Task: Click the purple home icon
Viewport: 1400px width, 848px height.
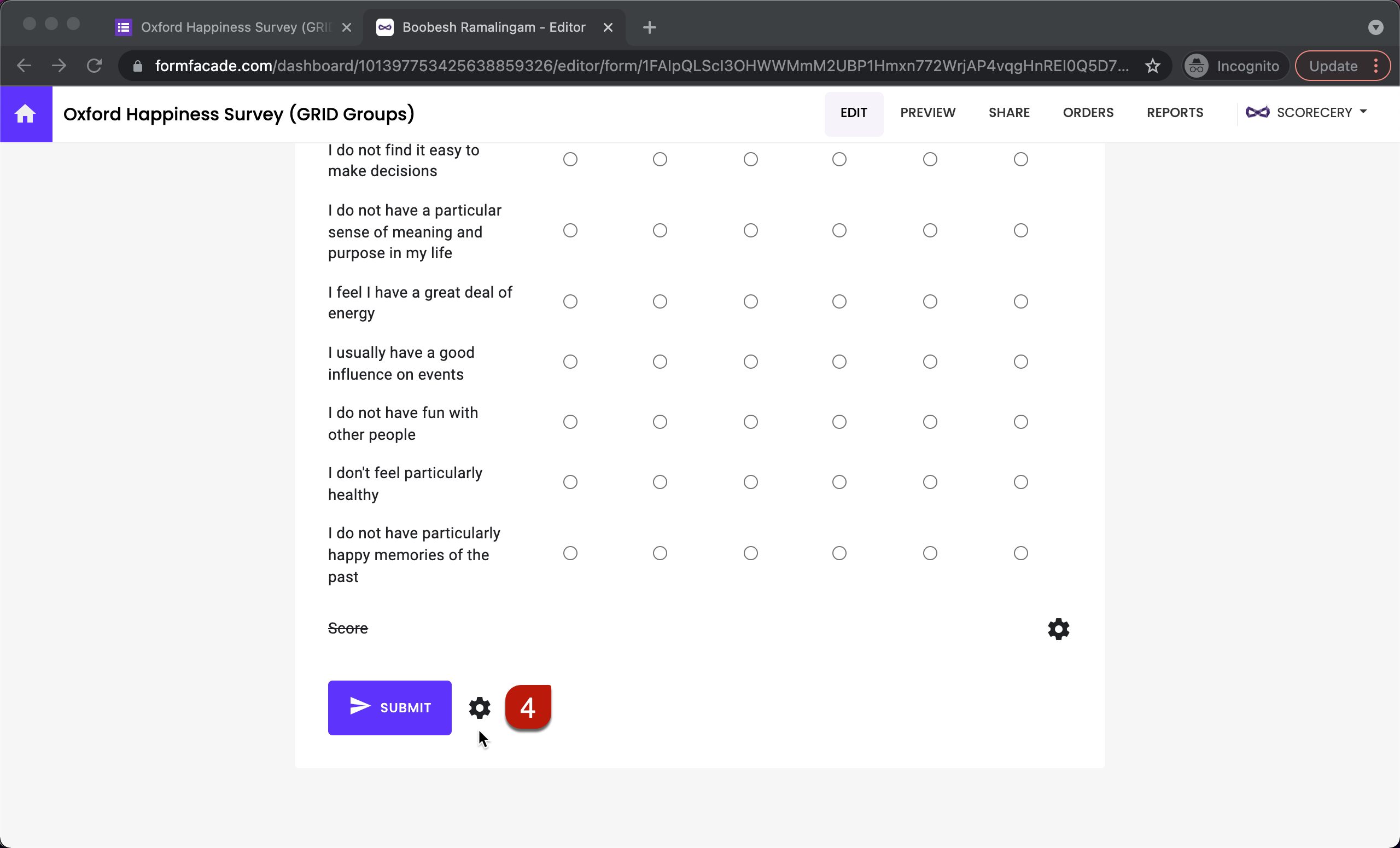Action: [26, 114]
